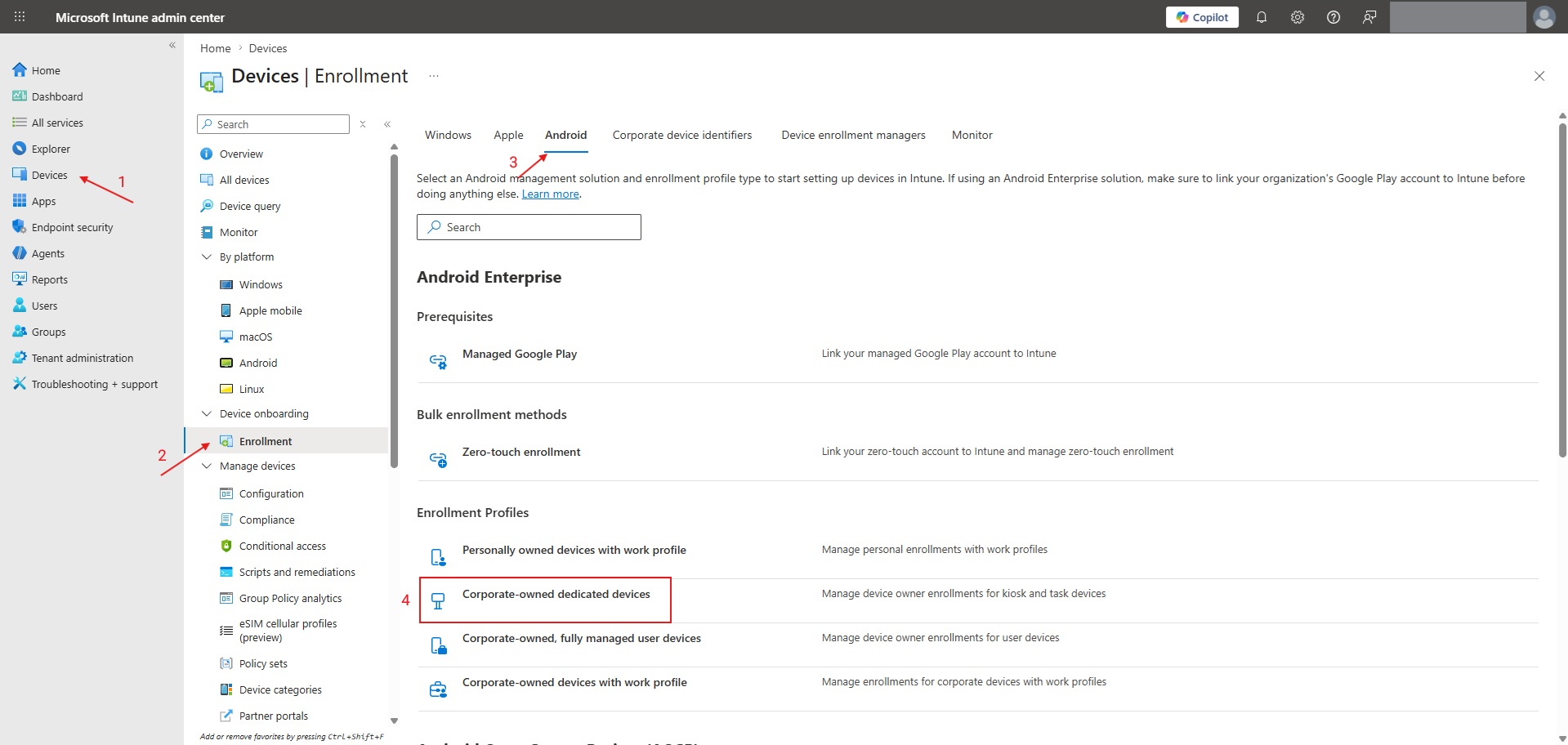The width and height of the screenshot is (1568, 745).
Task: Open the ellipsis menu beside Enrollment title
Action: 434,76
